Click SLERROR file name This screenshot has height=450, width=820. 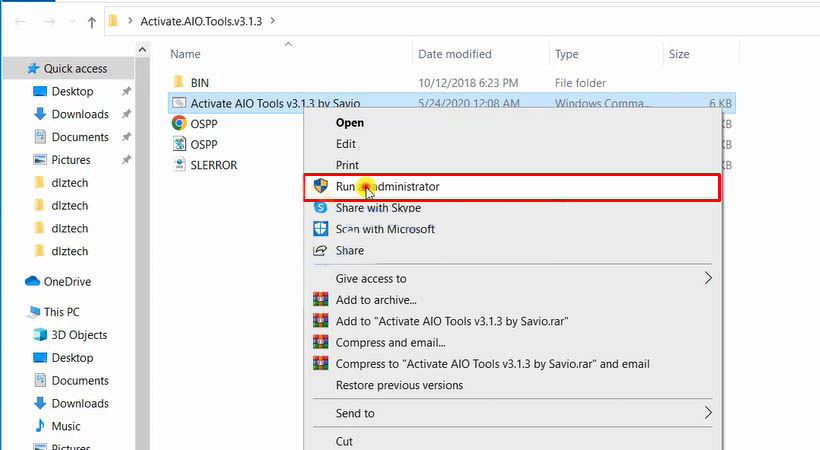click(x=213, y=165)
